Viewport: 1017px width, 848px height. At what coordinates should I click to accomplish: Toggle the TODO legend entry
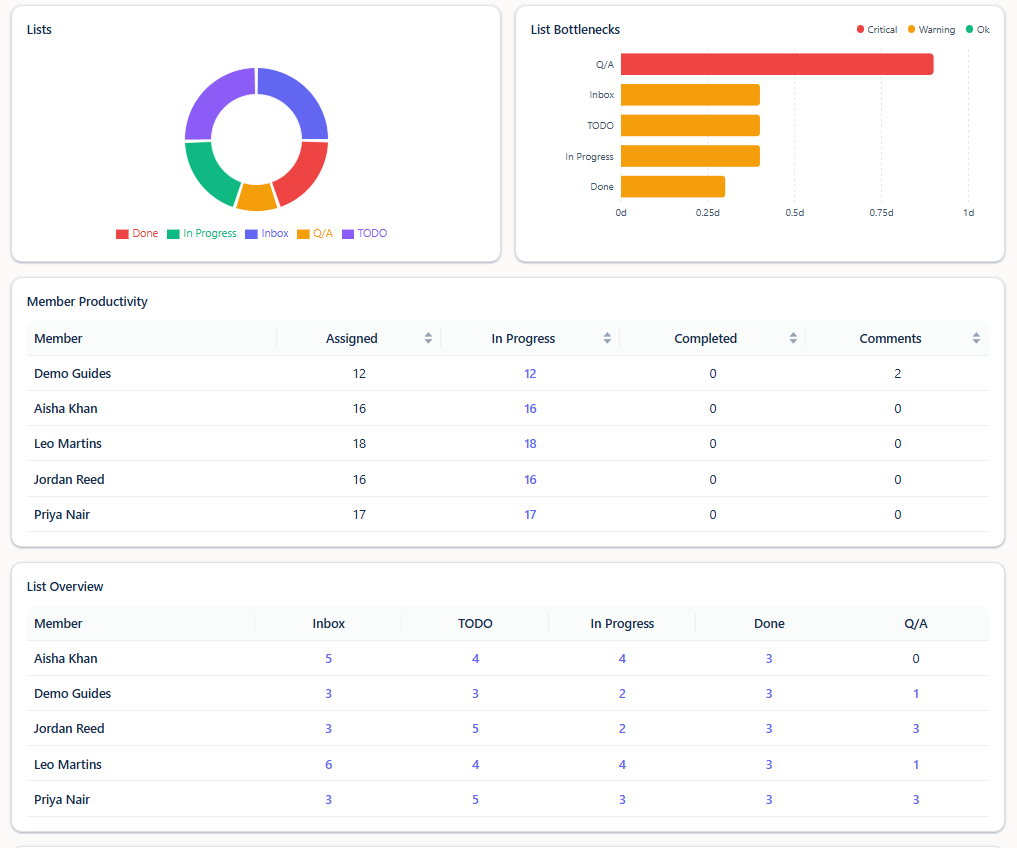pos(365,234)
